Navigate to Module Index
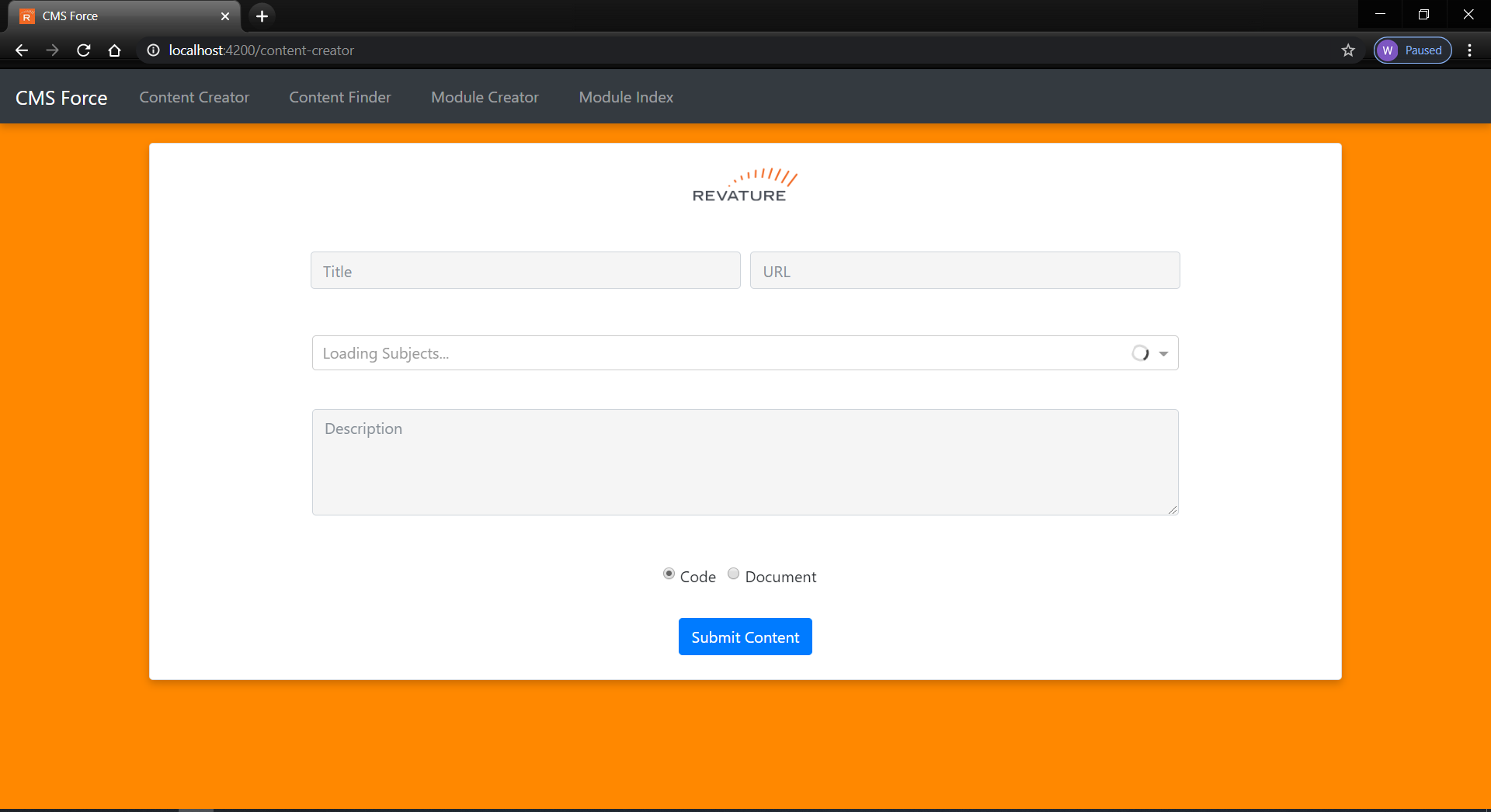Image resolution: width=1491 pixels, height=812 pixels. pyautogui.click(x=626, y=97)
